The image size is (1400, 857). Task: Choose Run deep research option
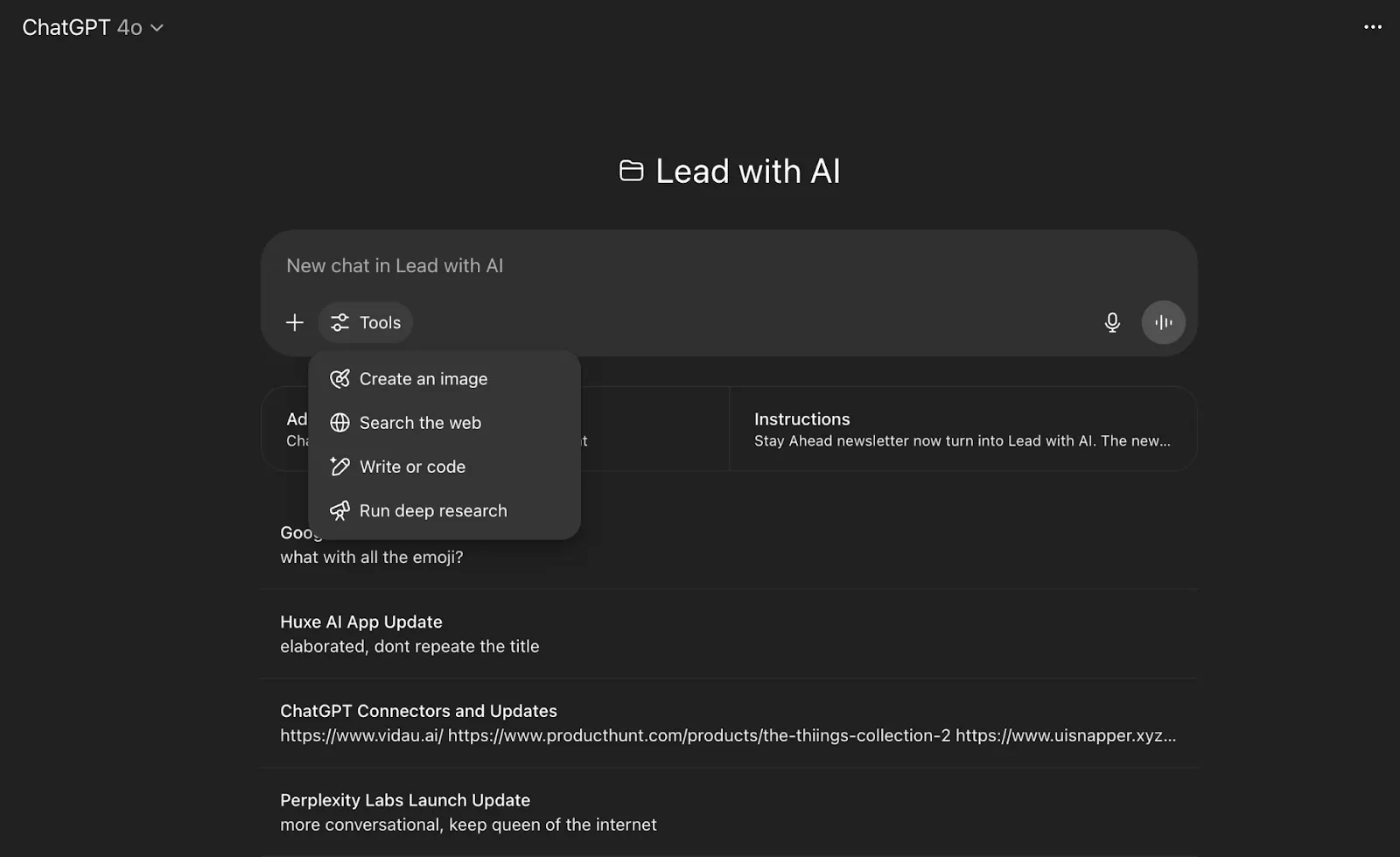(444, 510)
